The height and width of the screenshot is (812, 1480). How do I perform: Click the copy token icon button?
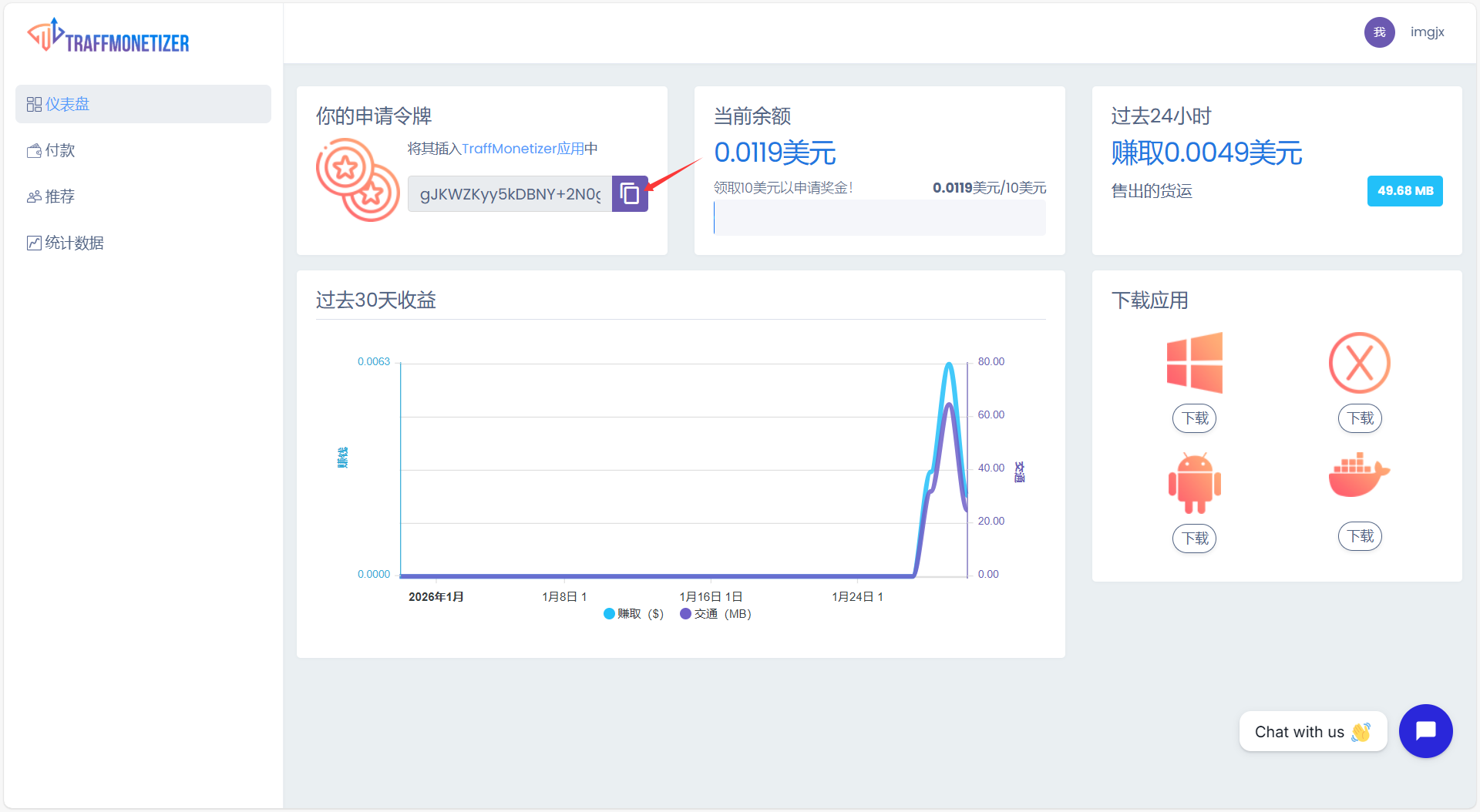click(x=630, y=193)
